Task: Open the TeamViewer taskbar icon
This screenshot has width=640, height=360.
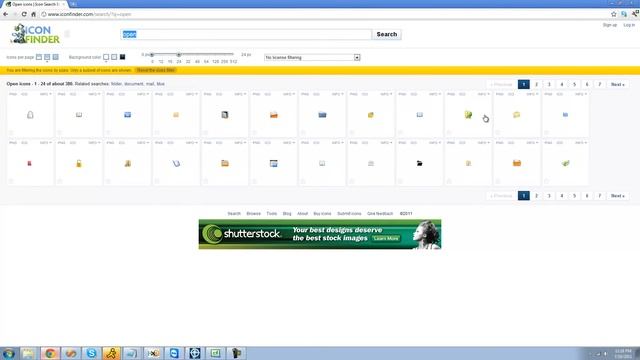Action: coord(174,353)
